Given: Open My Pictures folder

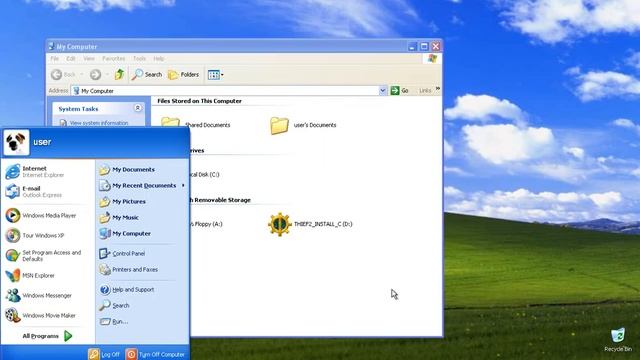Looking at the screenshot, I should (x=122, y=201).
